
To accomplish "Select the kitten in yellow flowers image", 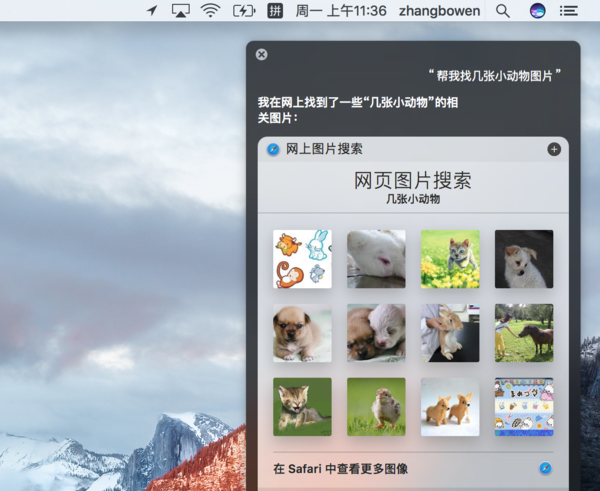I will point(450,259).
